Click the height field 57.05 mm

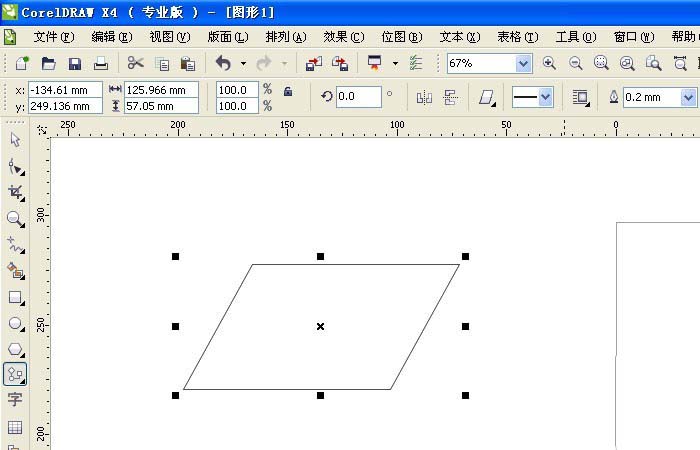(161, 106)
